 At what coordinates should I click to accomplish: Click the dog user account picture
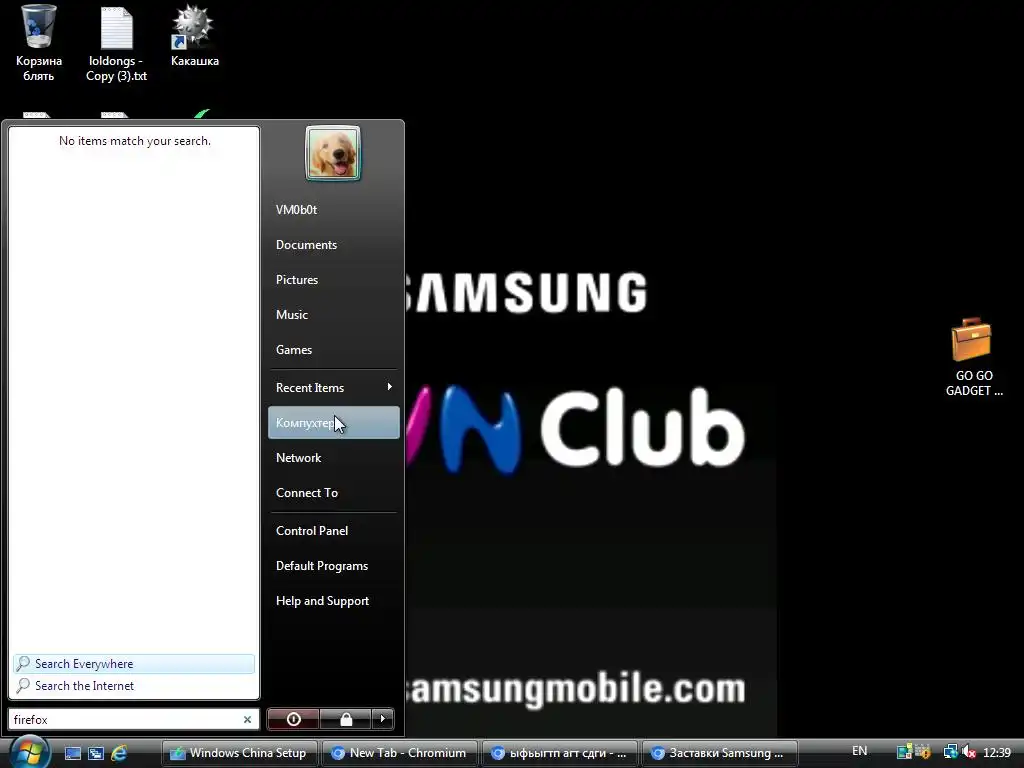click(x=332, y=153)
